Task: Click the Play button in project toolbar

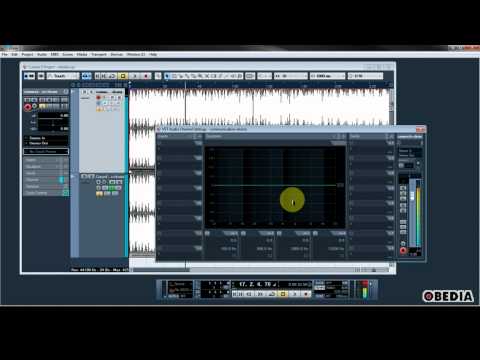Action: point(135,76)
